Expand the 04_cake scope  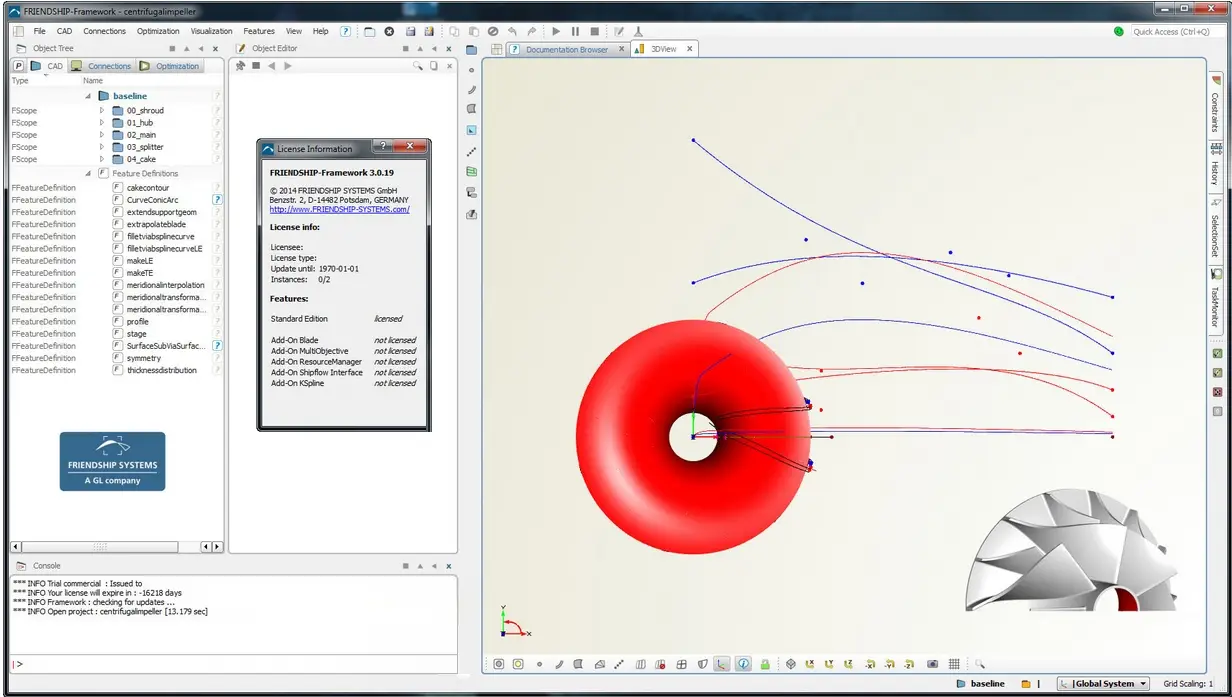pyautogui.click(x=102, y=159)
